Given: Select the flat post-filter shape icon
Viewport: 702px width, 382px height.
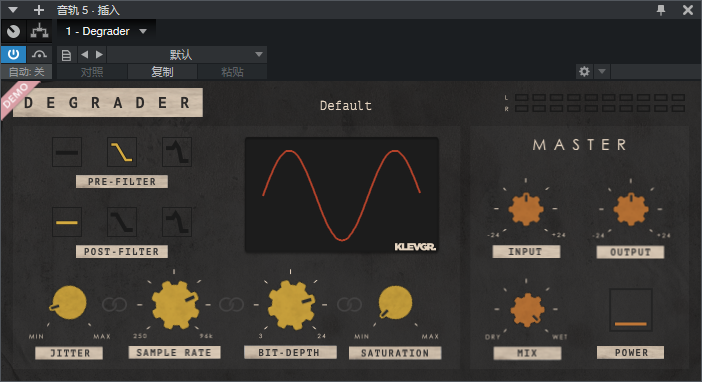Looking at the screenshot, I should pyautogui.click(x=67, y=222).
